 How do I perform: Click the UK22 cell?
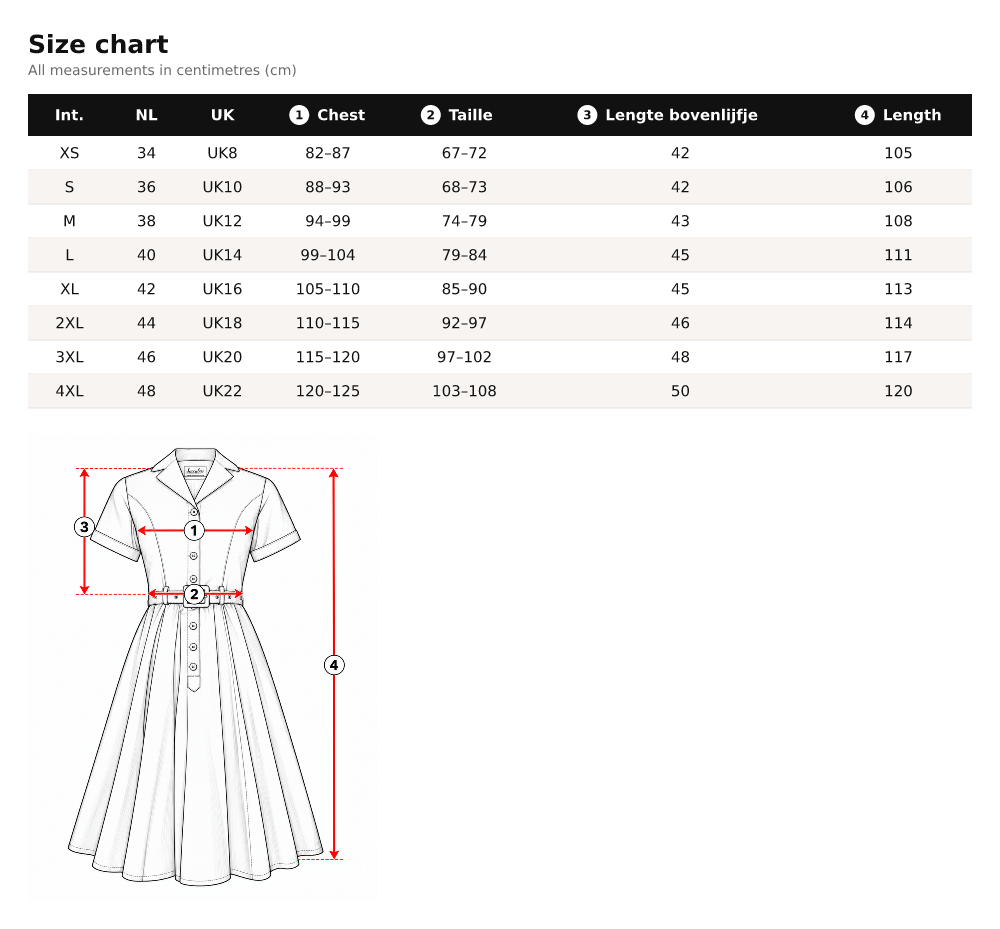pos(222,391)
